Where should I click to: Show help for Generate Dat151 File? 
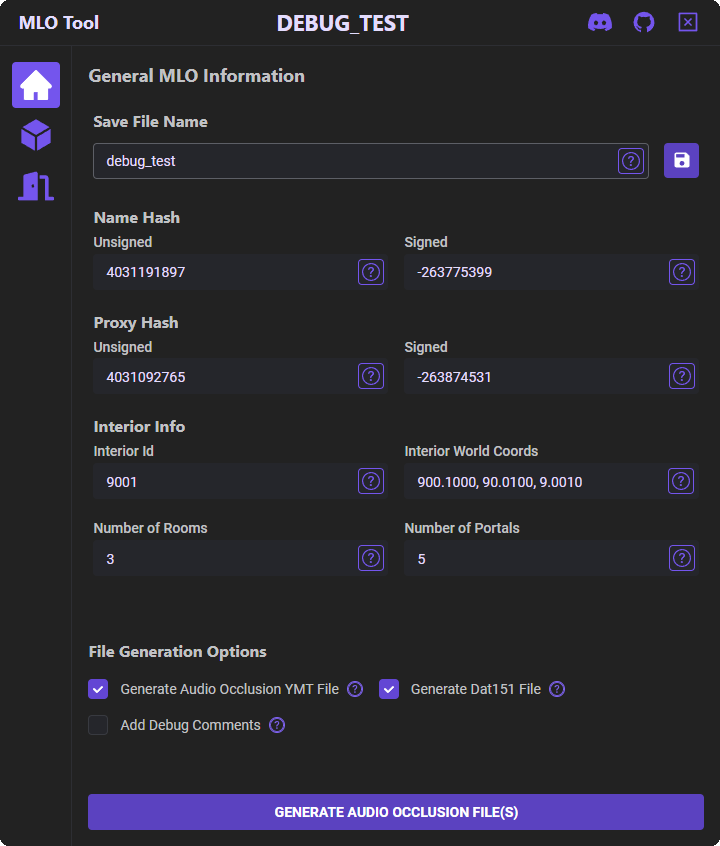click(x=557, y=689)
